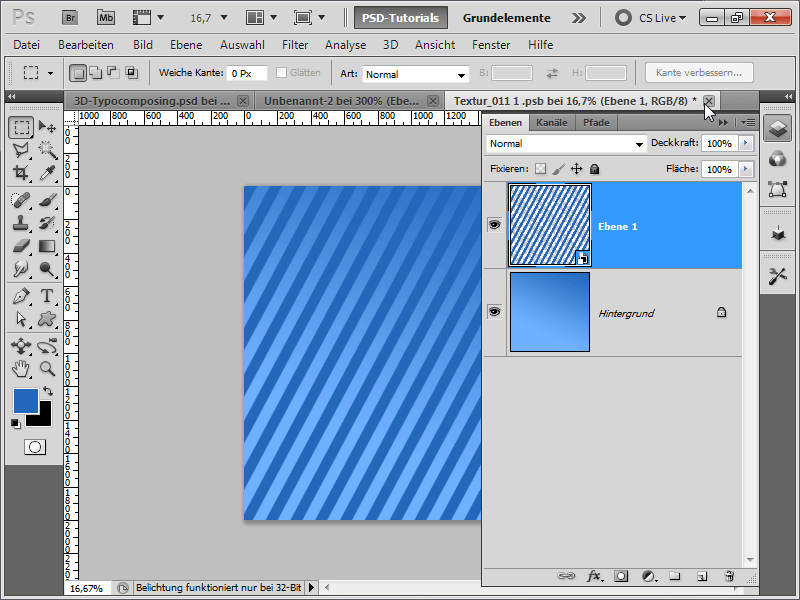
Task: Open the Layers panel flyout menu
Action: (748, 122)
